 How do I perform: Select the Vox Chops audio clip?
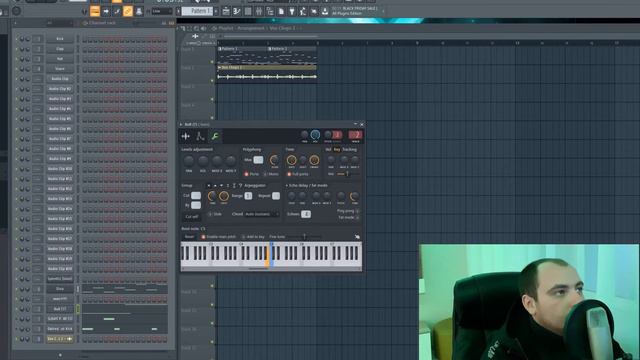[267, 73]
